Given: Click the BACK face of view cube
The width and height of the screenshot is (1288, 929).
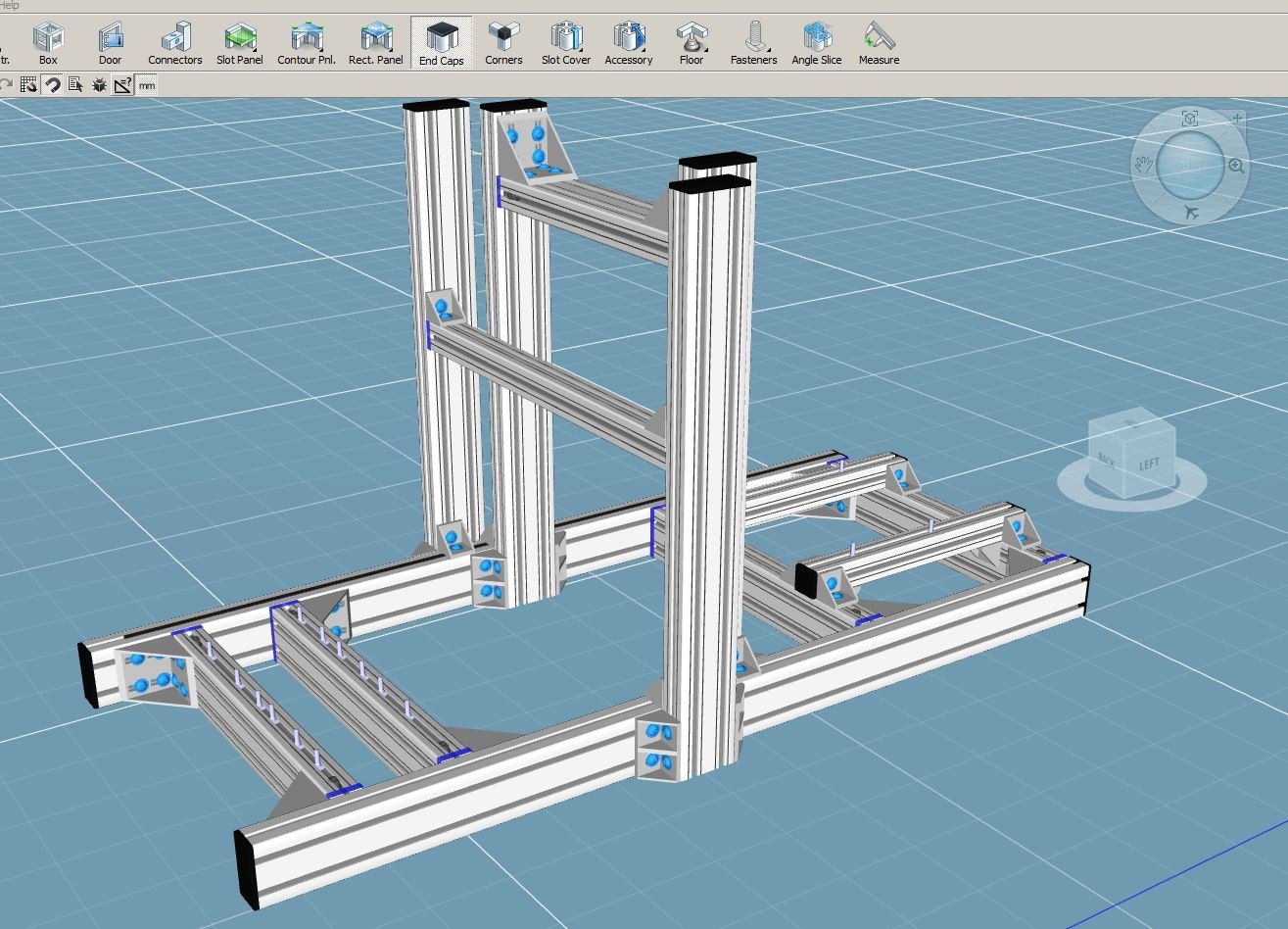Looking at the screenshot, I should [x=1107, y=458].
